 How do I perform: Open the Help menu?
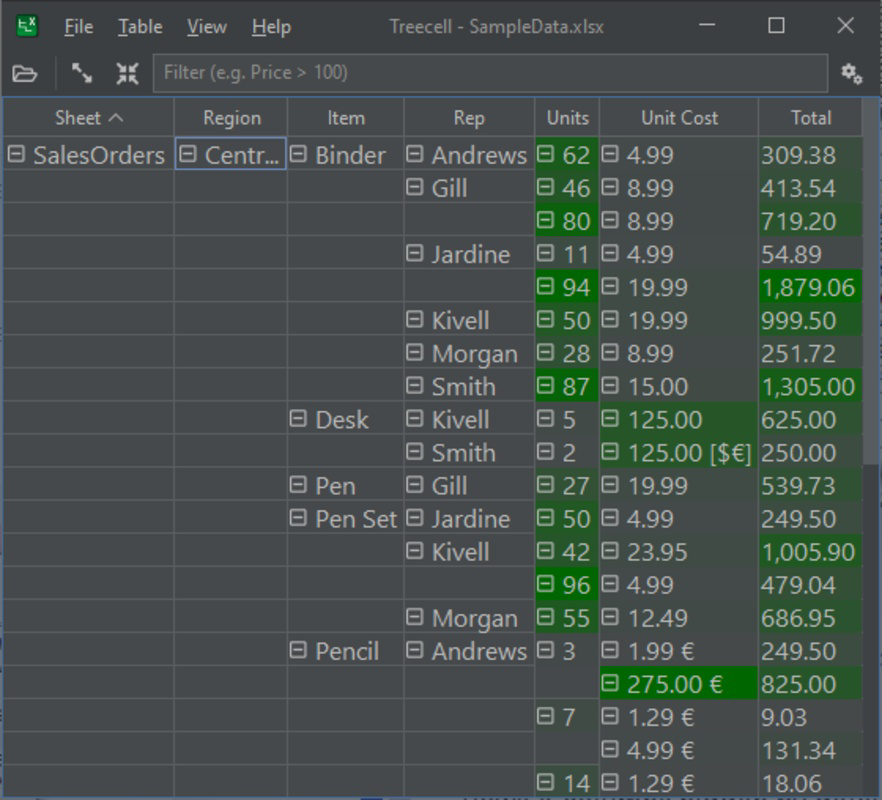pos(271,26)
